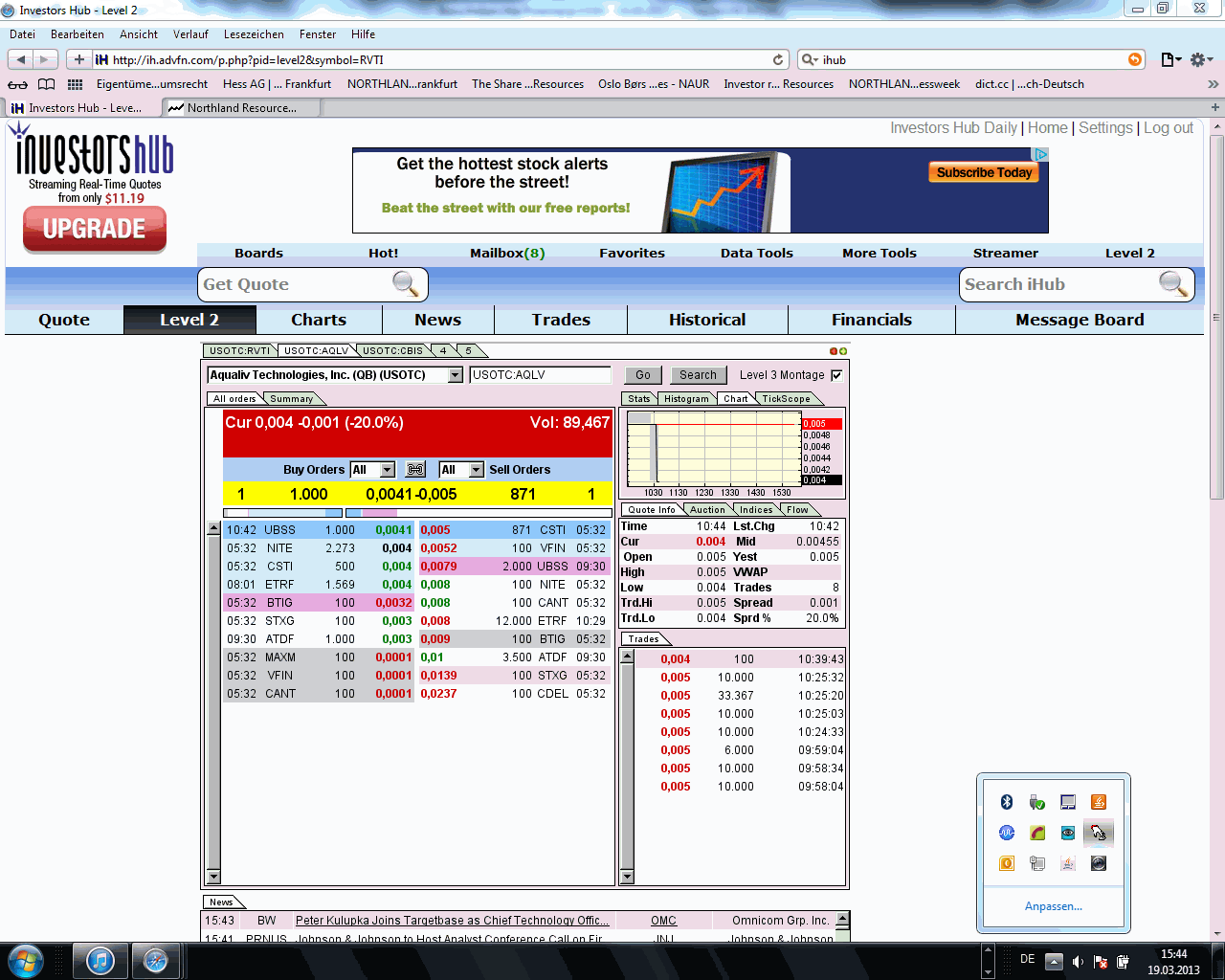Image resolution: width=1225 pixels, height=980 pixels.
Task: Toggle the Level 3 Montage checkbox
Action: 836,375
